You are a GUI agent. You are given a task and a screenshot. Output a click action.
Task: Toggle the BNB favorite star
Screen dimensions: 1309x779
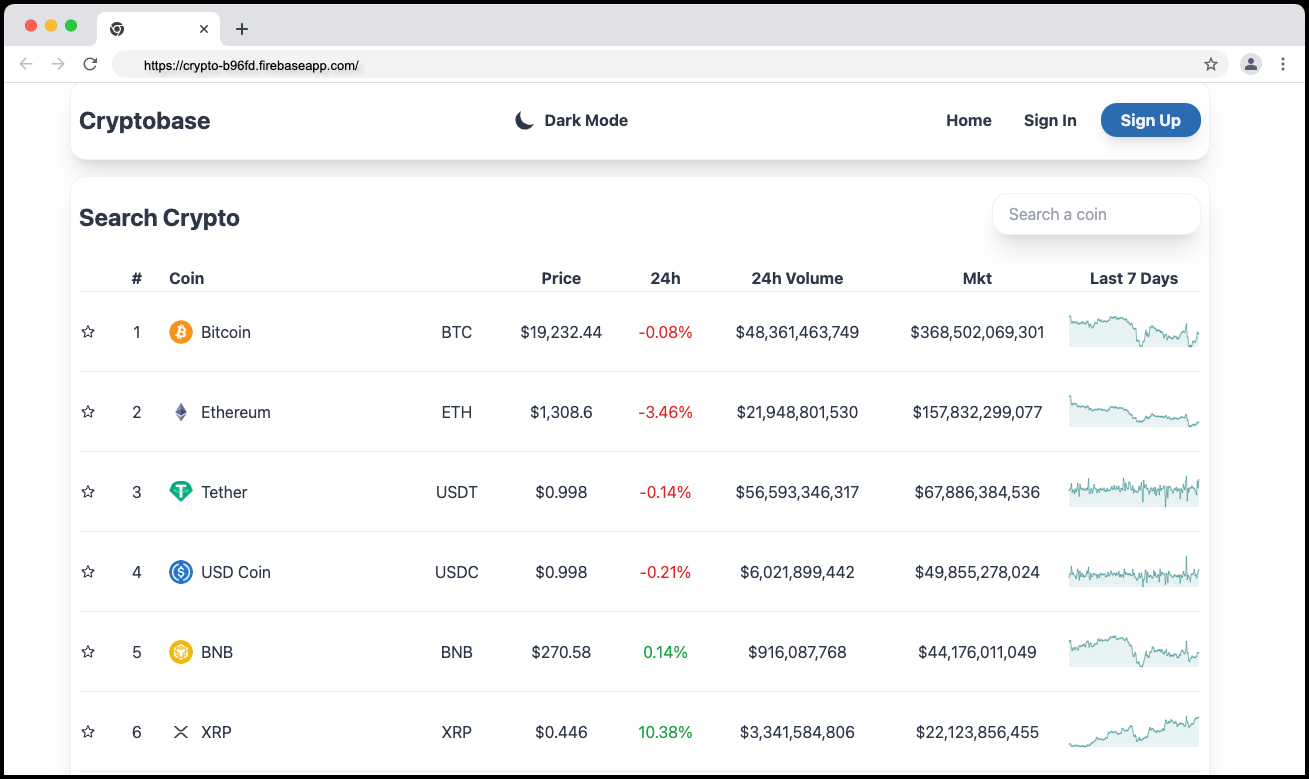point(88,652)
